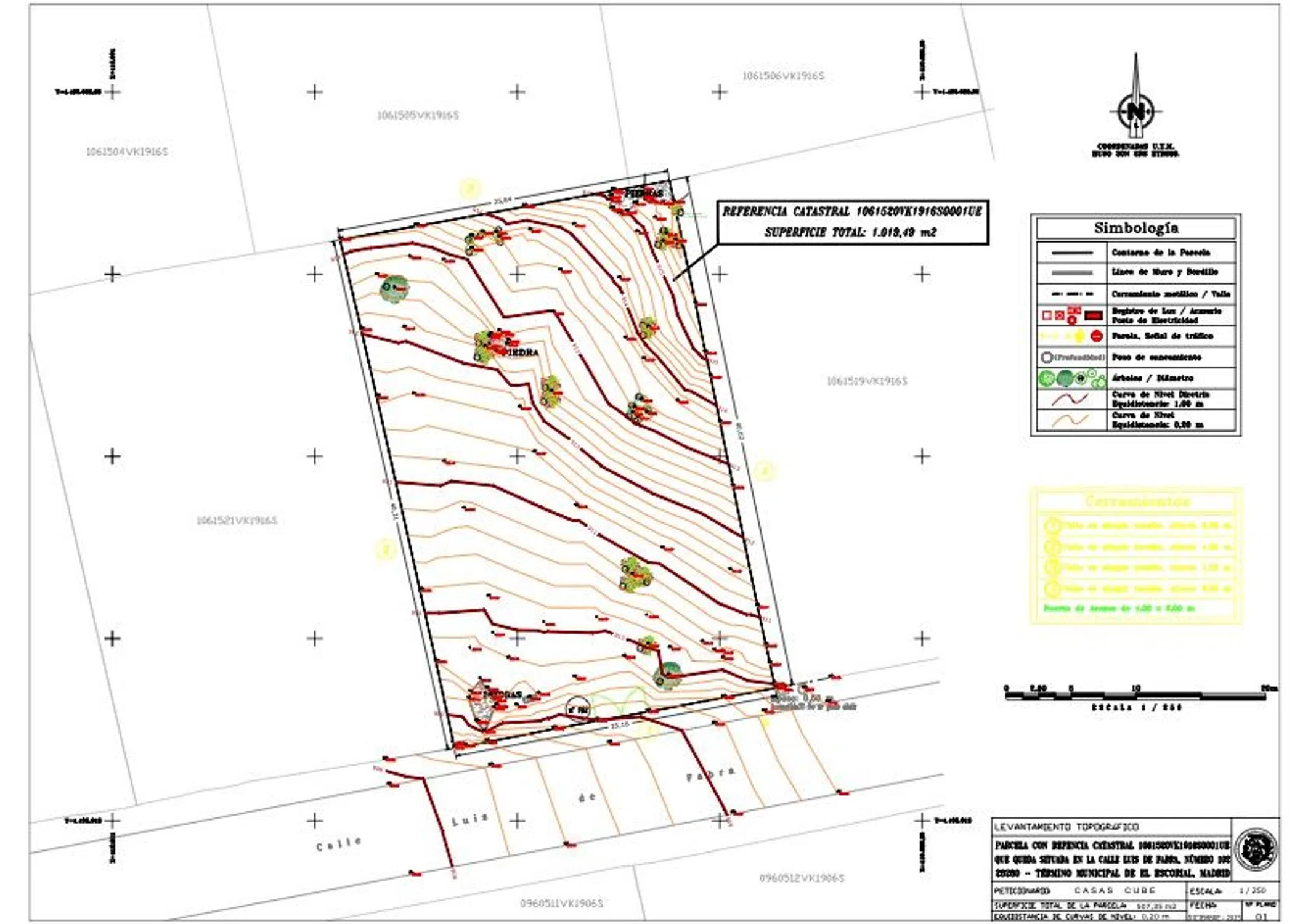This screenshot has height=924, width=1308.
Task: Click the neighboring parcel label 1061519VK1916S
Action: (866, 381)
